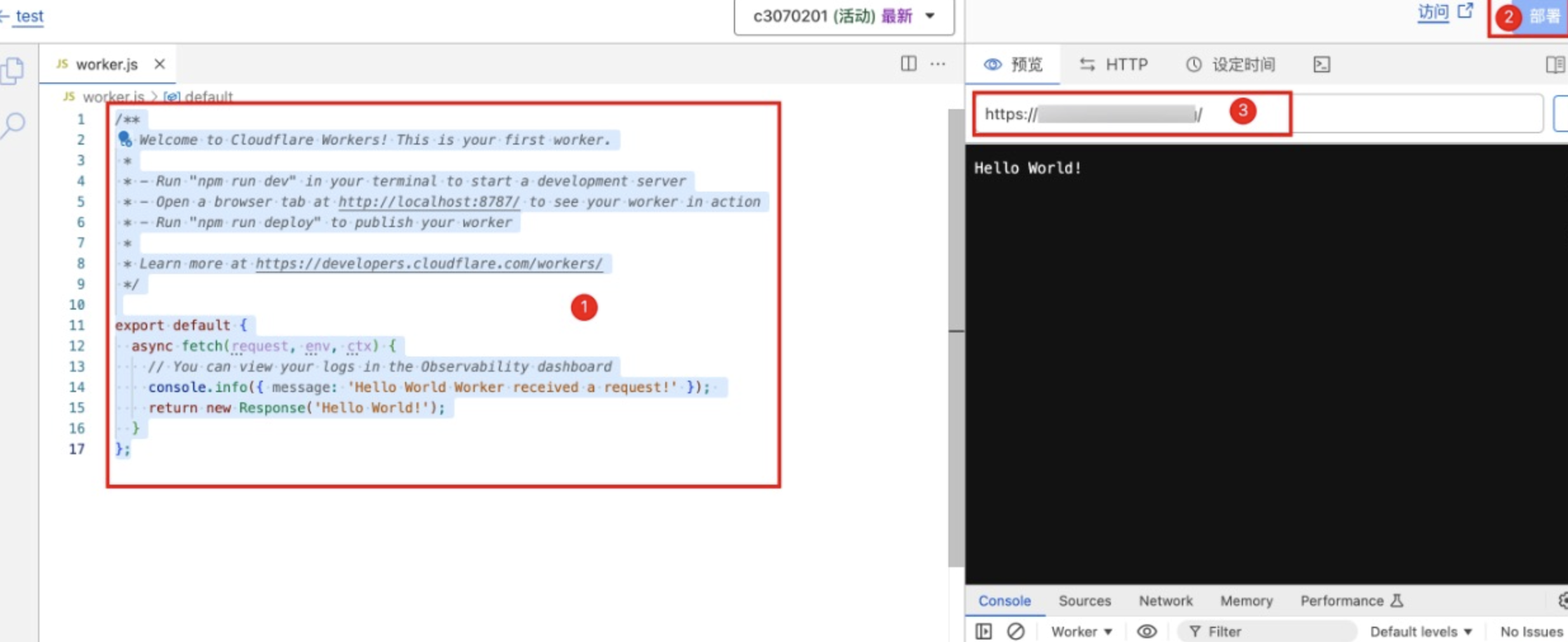Image resolution: width=1568 pixels, height=642 pixels.
Task: Click the return new Response line
Action: [296, 408]
